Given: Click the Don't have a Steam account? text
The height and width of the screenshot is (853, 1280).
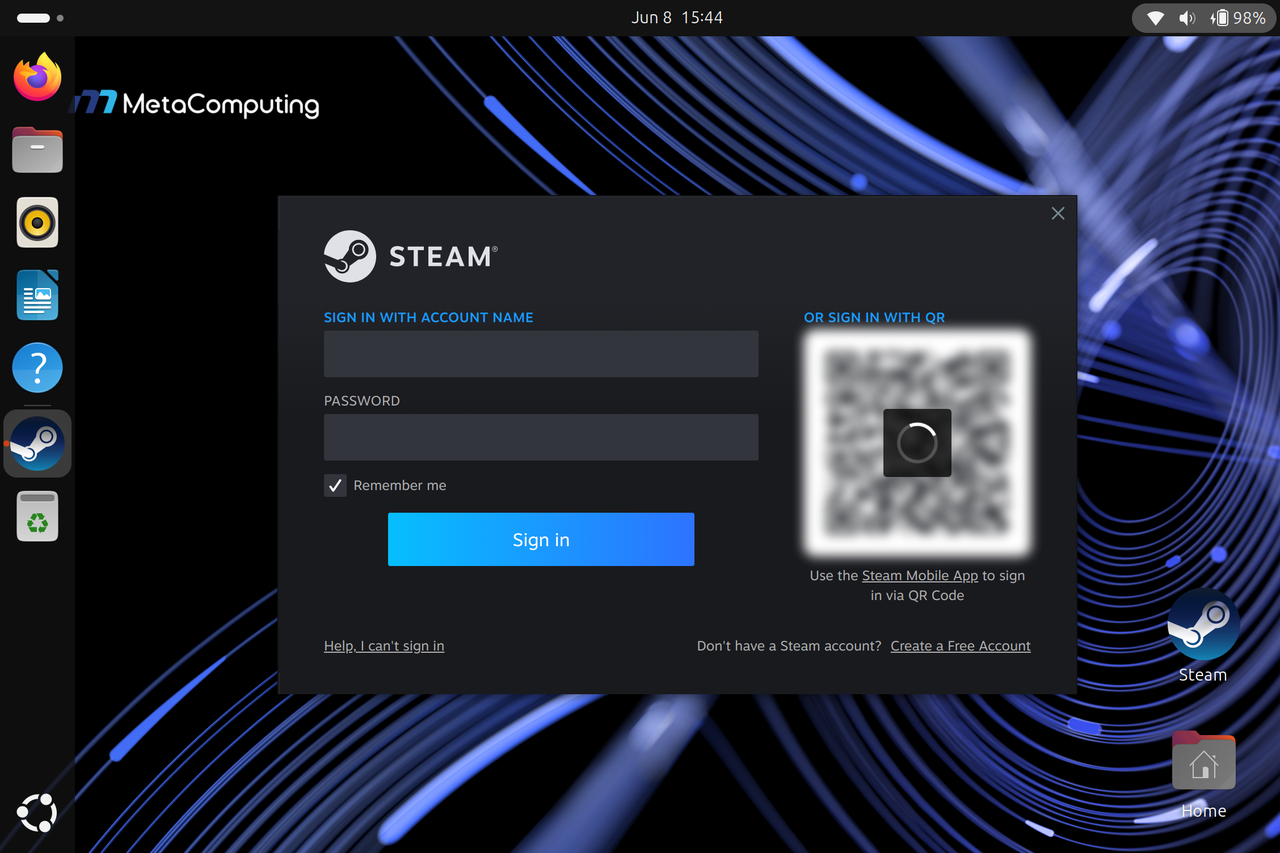Looking at the screenshot, I should pos(790,646).
